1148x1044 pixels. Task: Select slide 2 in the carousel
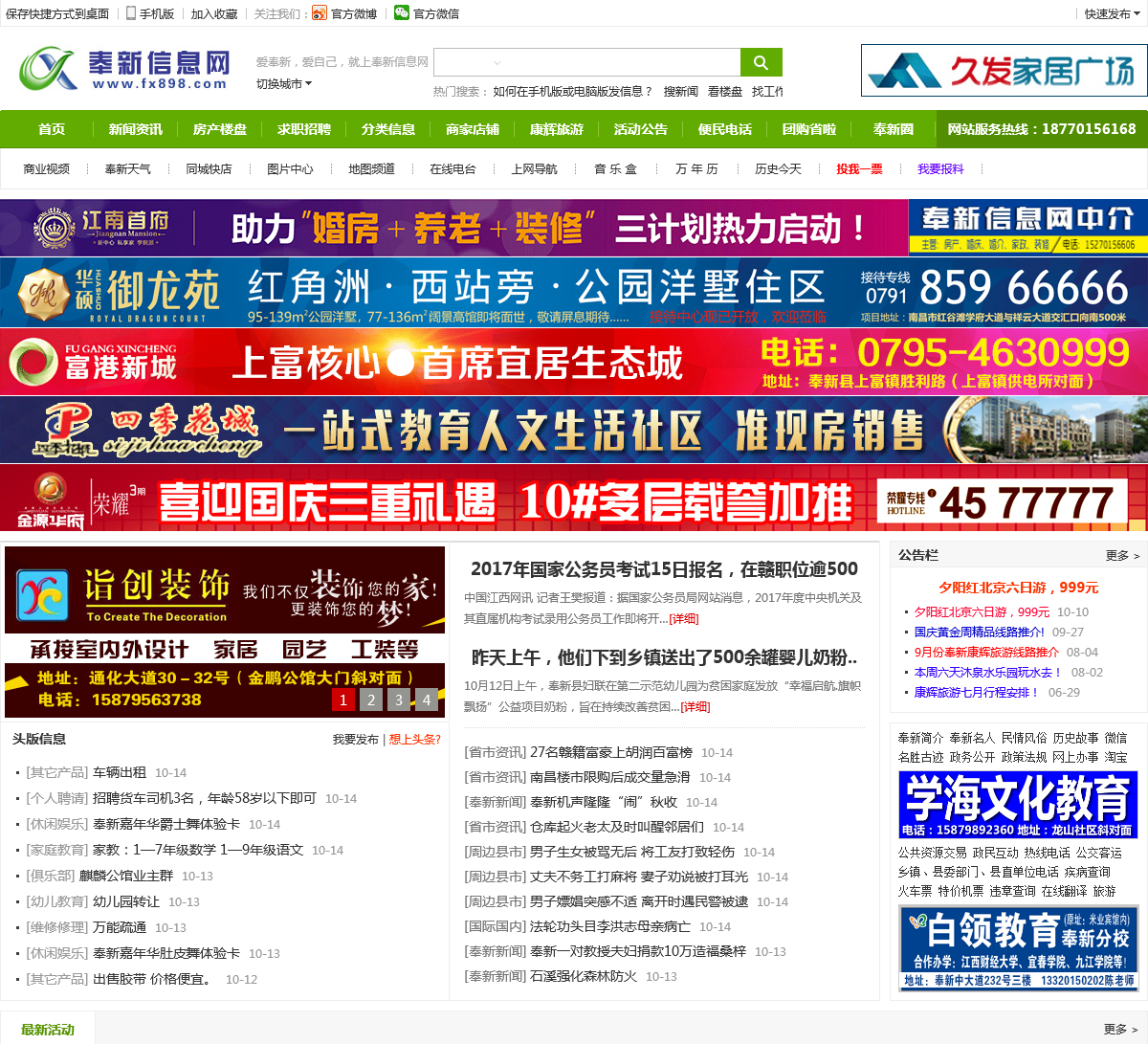[371, 700]
